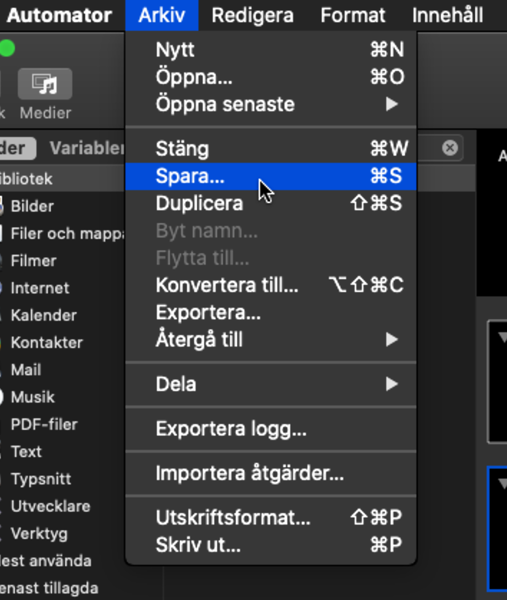Screen dimensions: 507x600
Task: Choose Spara… from the Arkiv menu
Action: pyautogui.click(x=271, y=176)
